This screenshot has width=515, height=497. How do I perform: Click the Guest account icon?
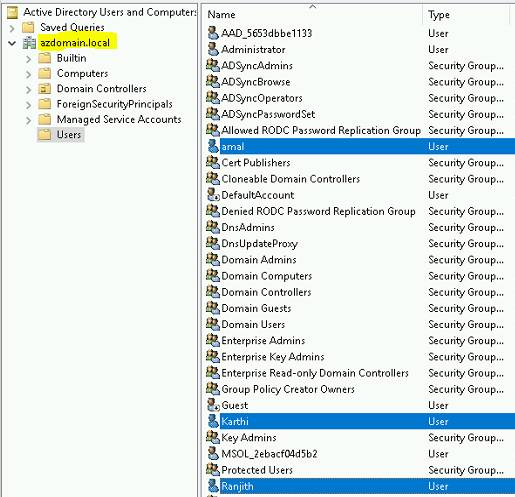pos(213,405)
